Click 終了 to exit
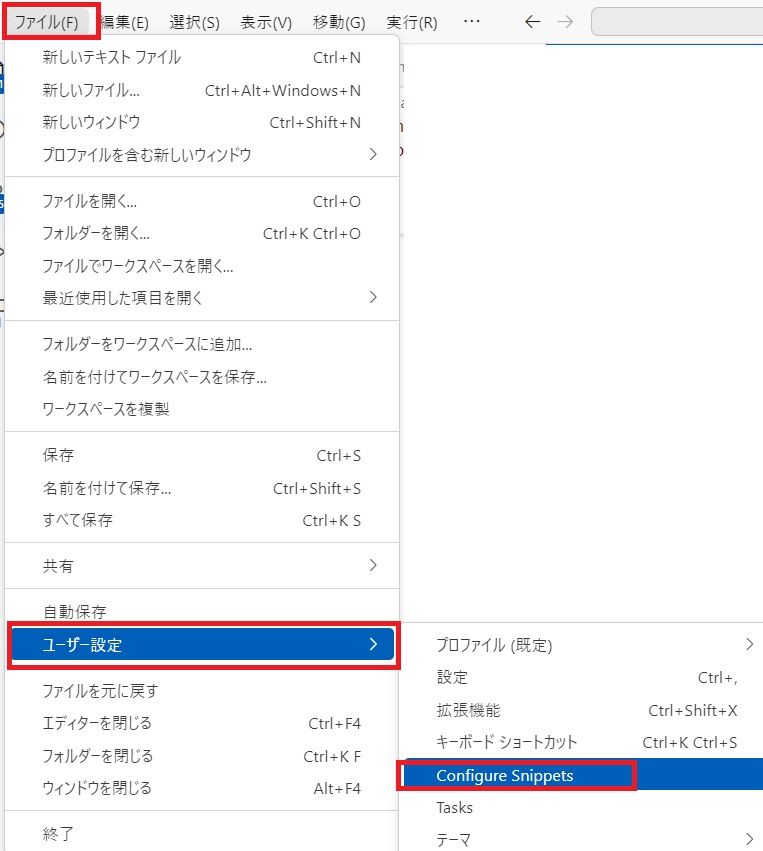Image resolution: width=763 pixels, height=851 pixels. click(x=202, y=834)
